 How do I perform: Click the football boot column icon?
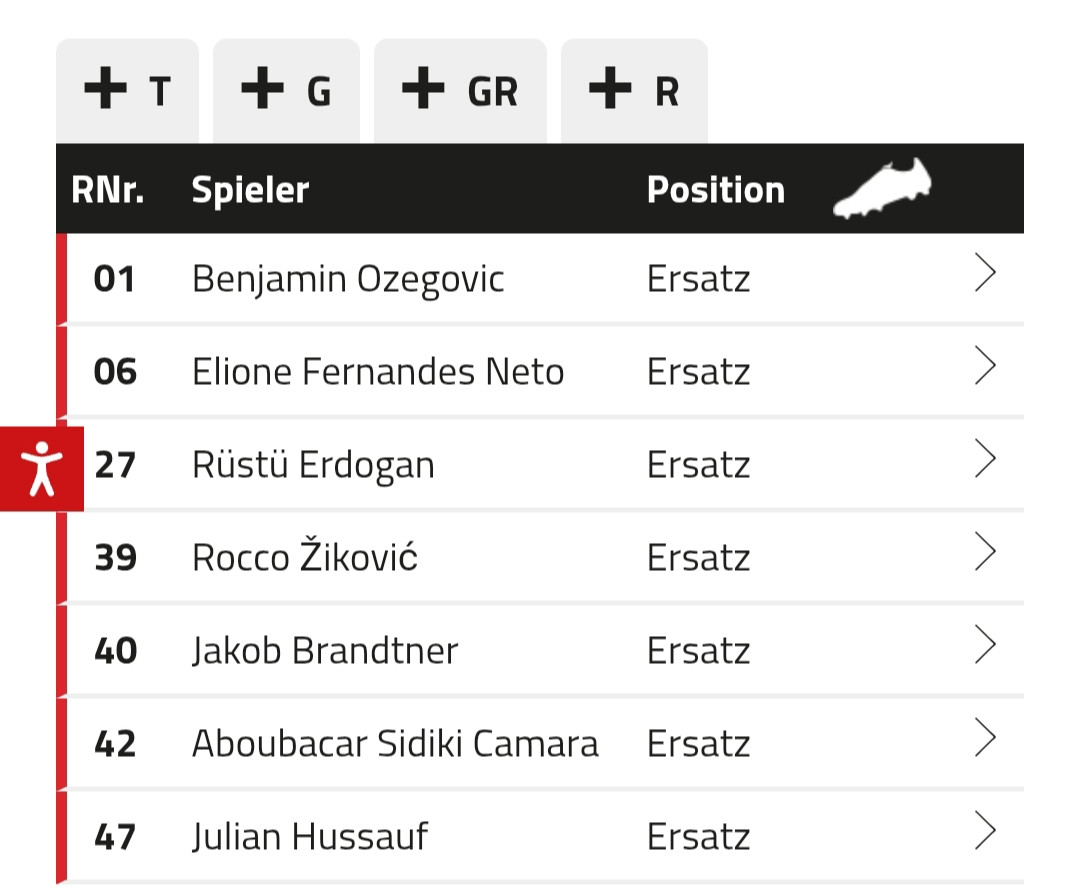coord(882,189)
